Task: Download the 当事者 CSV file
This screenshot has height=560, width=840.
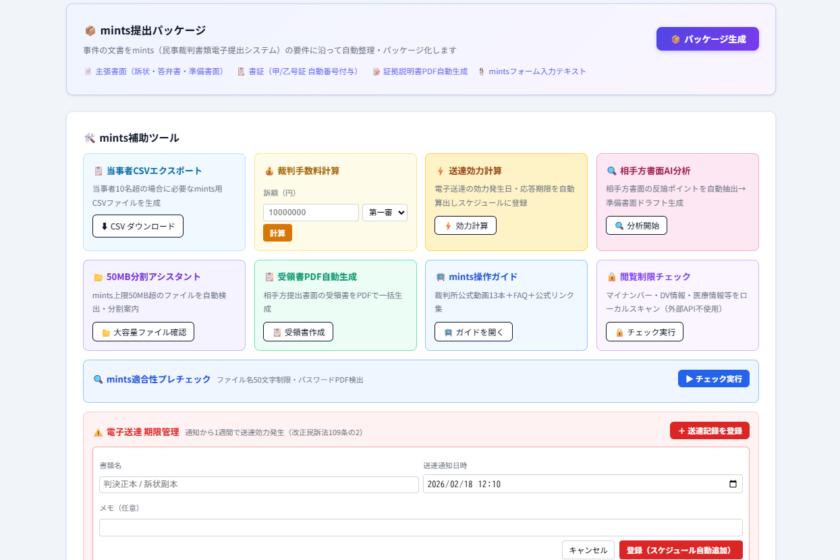Action: 138,226
